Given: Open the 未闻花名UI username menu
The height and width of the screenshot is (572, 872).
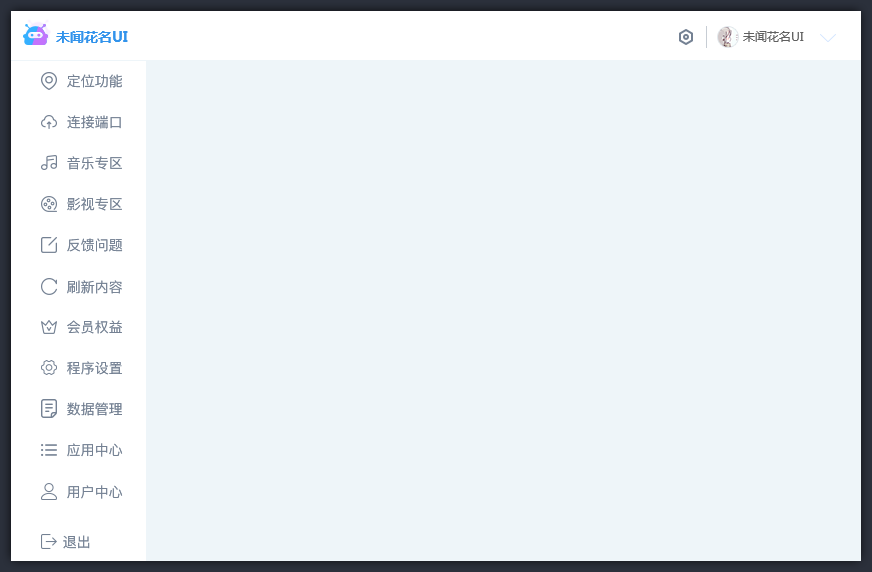Looking at the screenshot, I should click(x=773, y=37).
